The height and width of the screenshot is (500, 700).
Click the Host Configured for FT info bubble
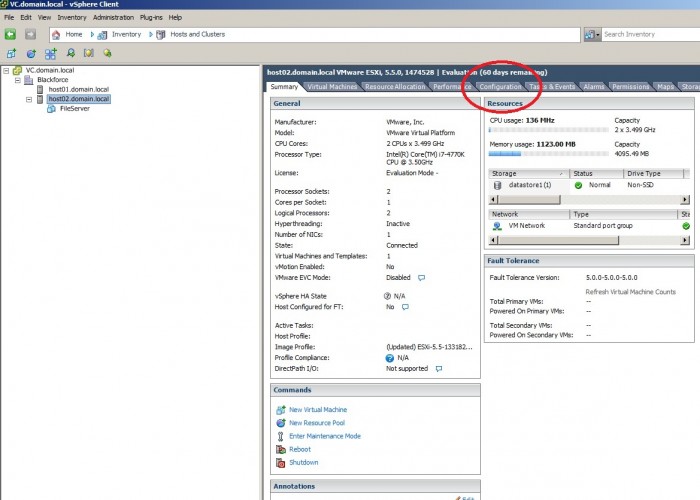(405, 307)
